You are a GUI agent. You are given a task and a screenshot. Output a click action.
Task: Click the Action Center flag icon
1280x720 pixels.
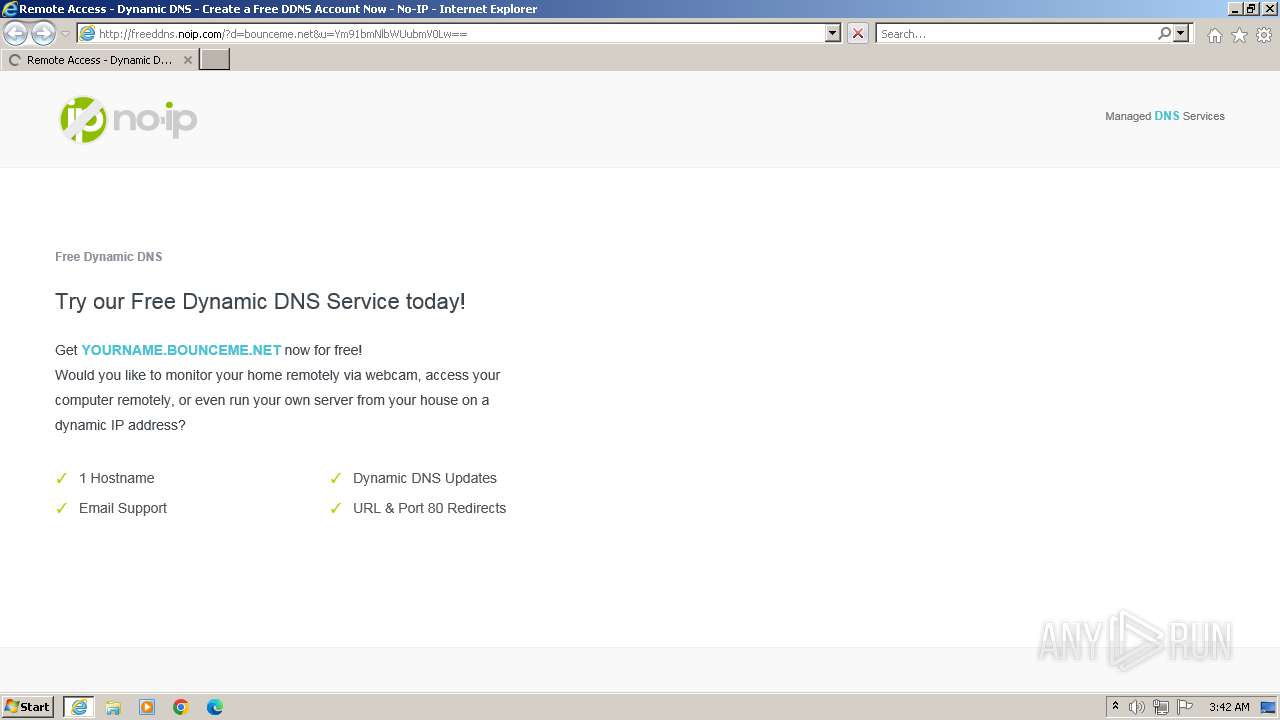1185,707
